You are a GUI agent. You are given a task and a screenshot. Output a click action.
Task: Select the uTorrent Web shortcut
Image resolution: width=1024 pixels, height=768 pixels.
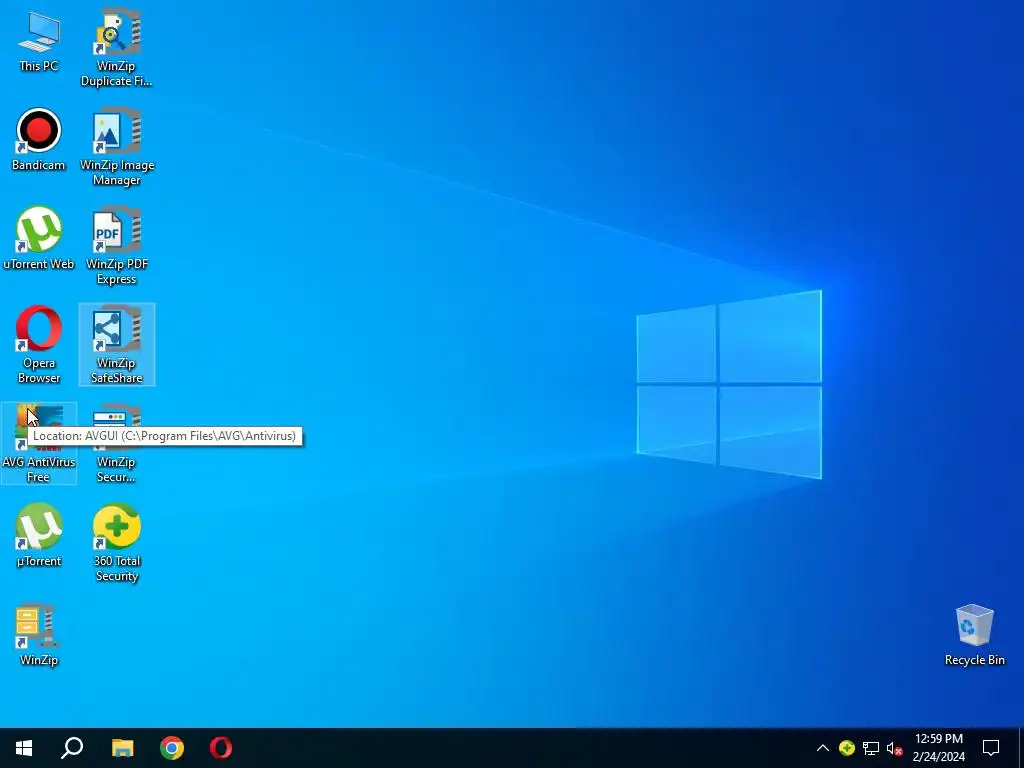point(39,239)
